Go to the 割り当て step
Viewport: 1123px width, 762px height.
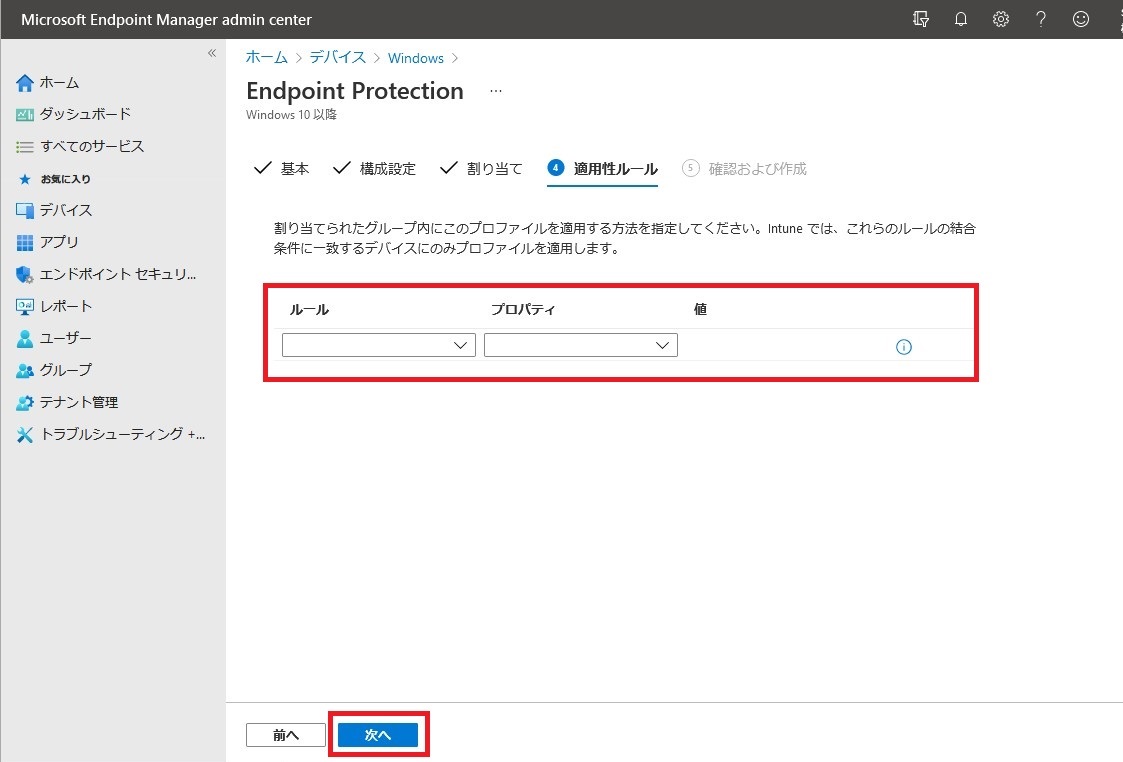[481, 169]
